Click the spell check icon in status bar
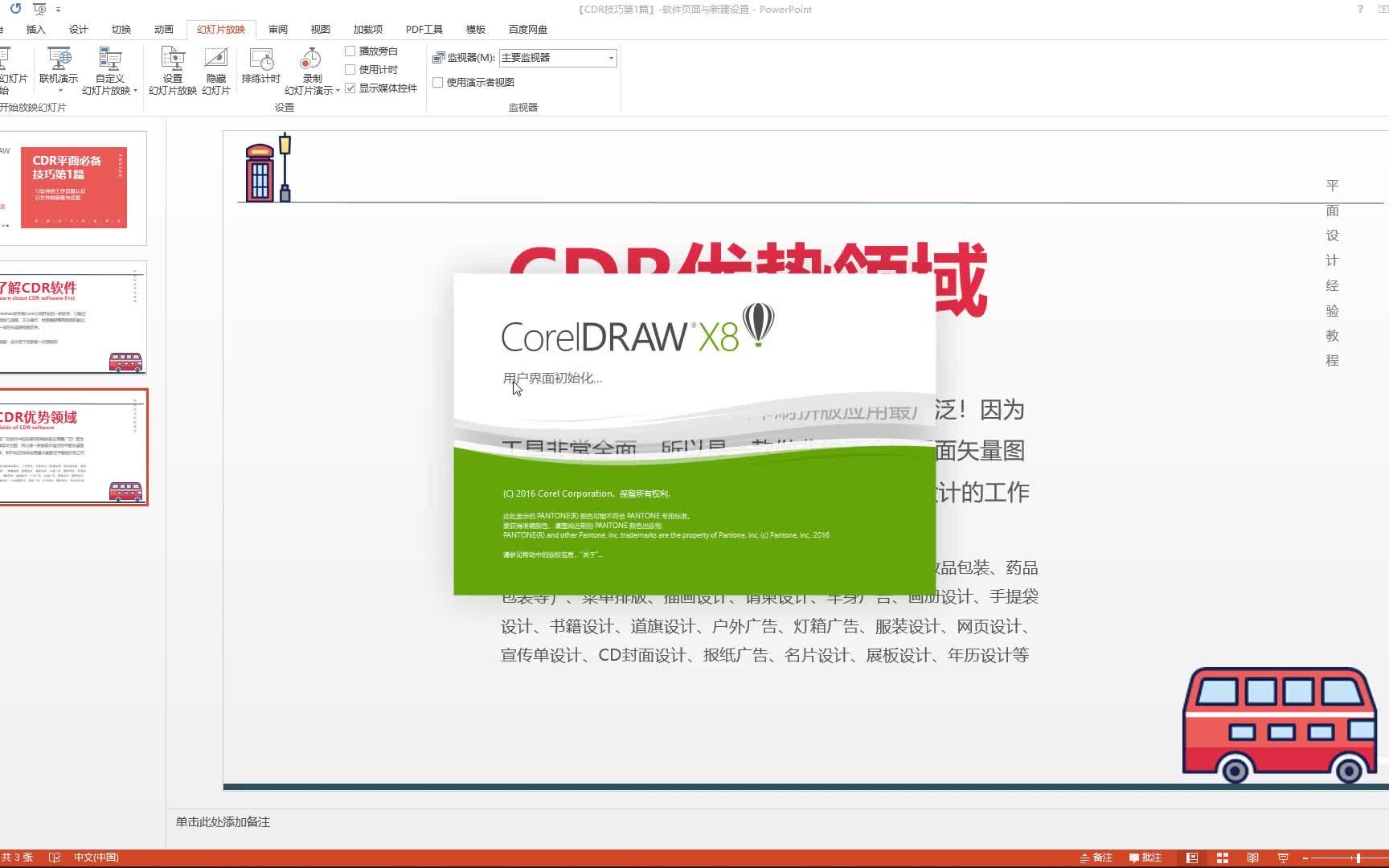The image size is (1389, 868). point(55,858)
